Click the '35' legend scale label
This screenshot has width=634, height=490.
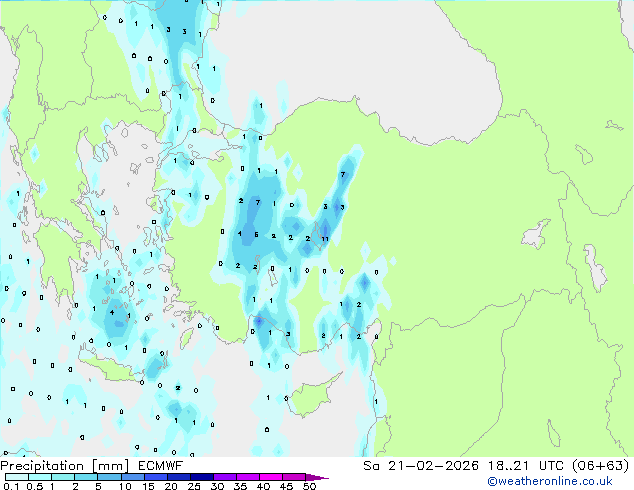(241, 486)
